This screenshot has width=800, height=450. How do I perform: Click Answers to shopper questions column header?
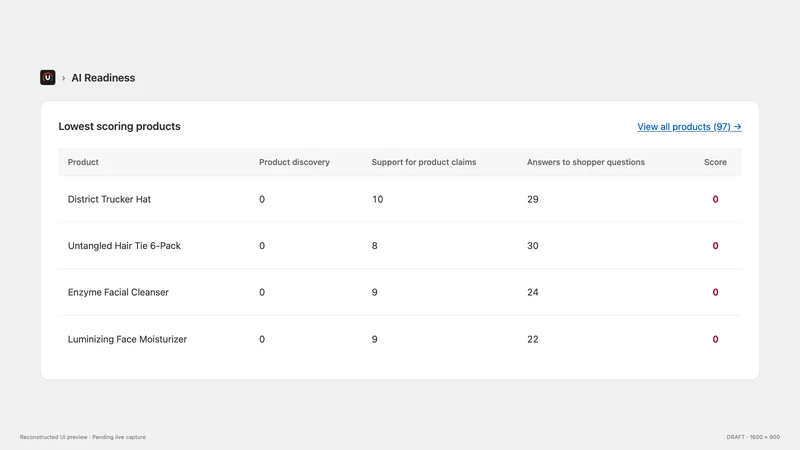pyautogui.click(x=586, y=162)
